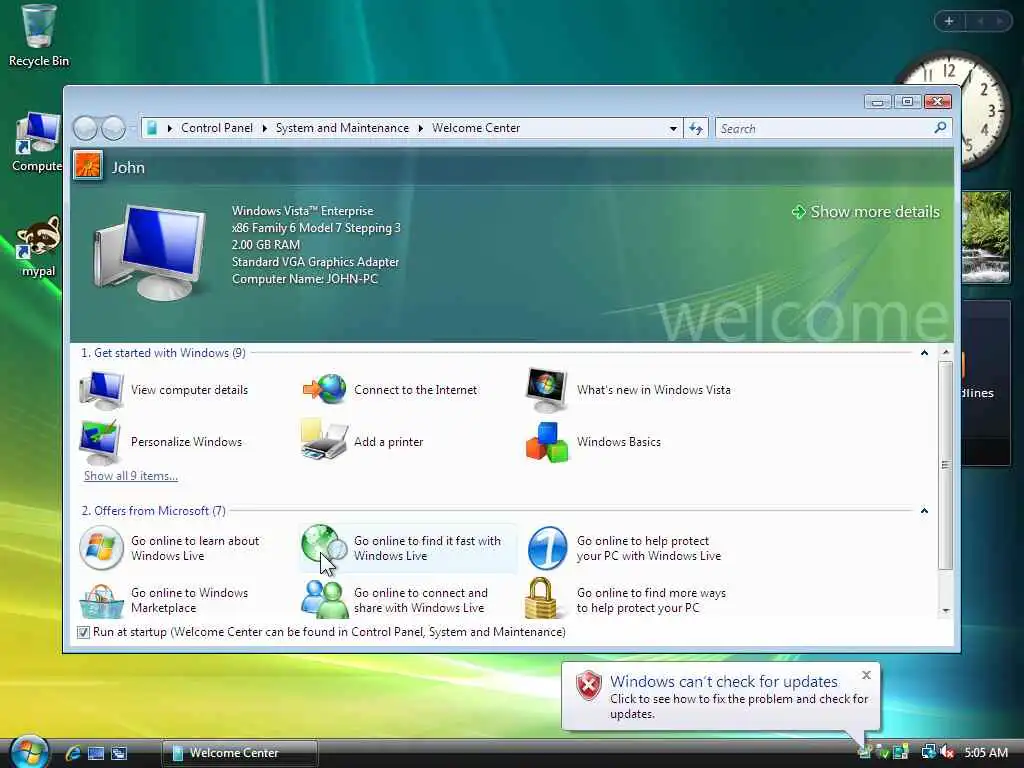Click Windows can't check for updates balloon title
The height and width of the screenshot is (768, 1024).
click(x=724, y=681)
